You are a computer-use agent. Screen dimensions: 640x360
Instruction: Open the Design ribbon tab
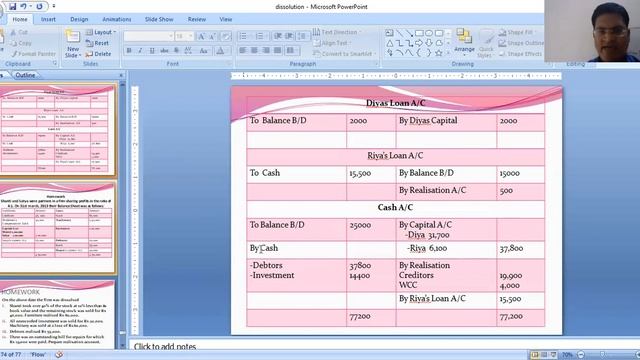pos(79,19)
